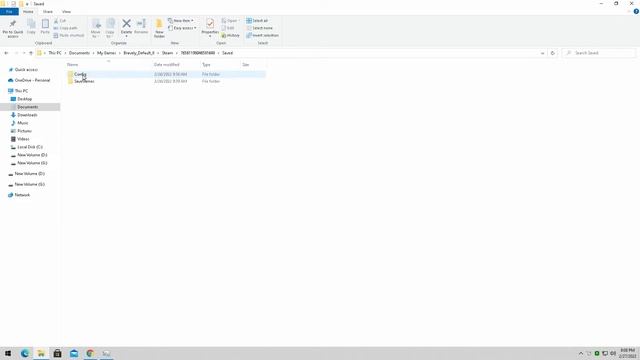Click the Rename ribbon button
The image size is (640, 360).
pyautogui.click(x=141, y=27)
